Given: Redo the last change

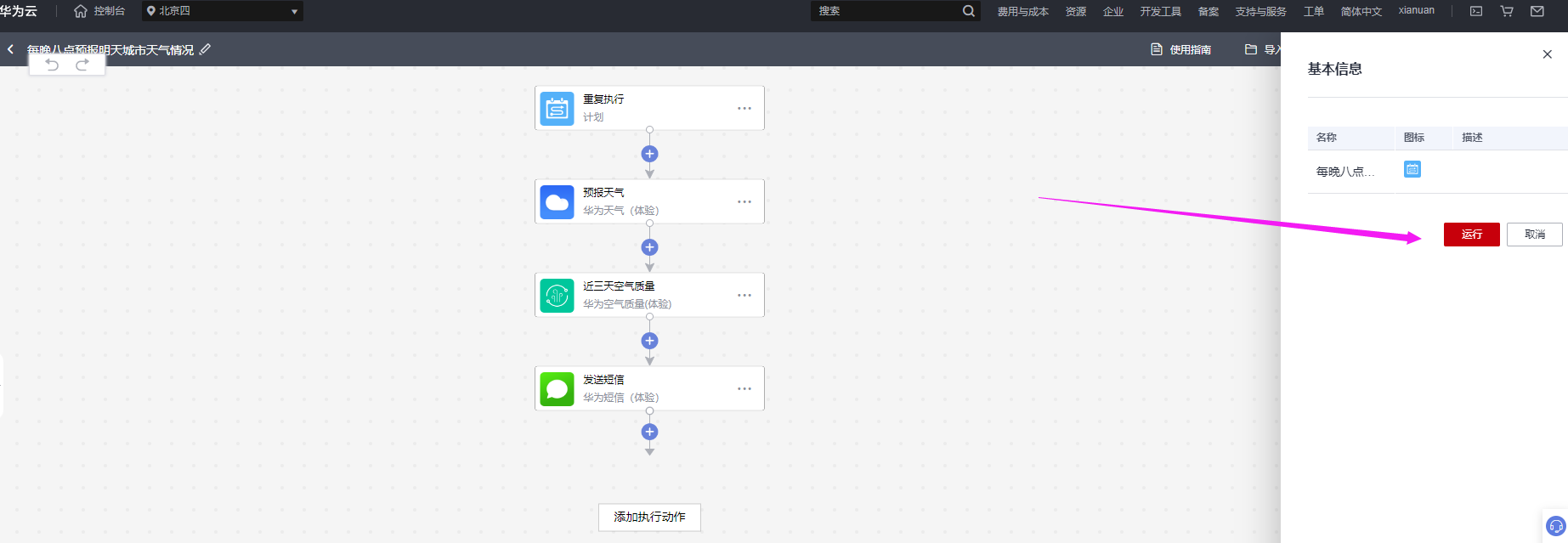Looking at the screenshot, I should click(82, 65).
